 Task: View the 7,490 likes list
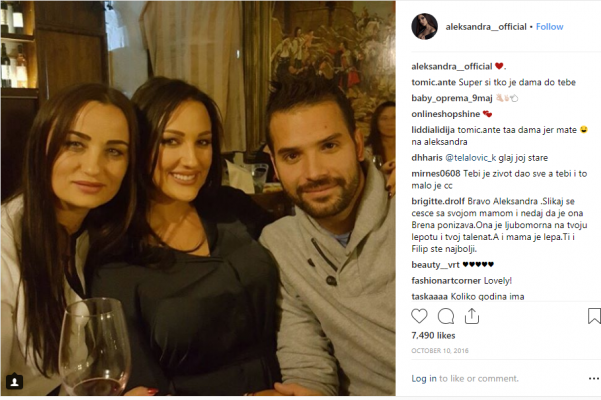433,336
